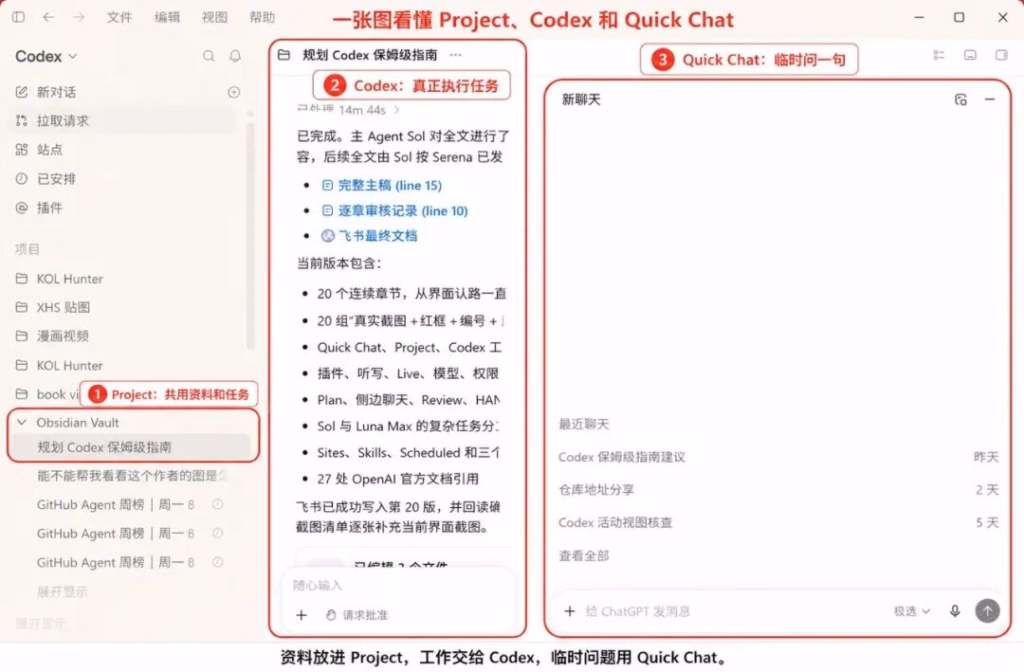Image resolution: width=1024 pixels, height=672 pixels.
Task: Open recent chat 仓库地址分享
Action: click(778, 490)
